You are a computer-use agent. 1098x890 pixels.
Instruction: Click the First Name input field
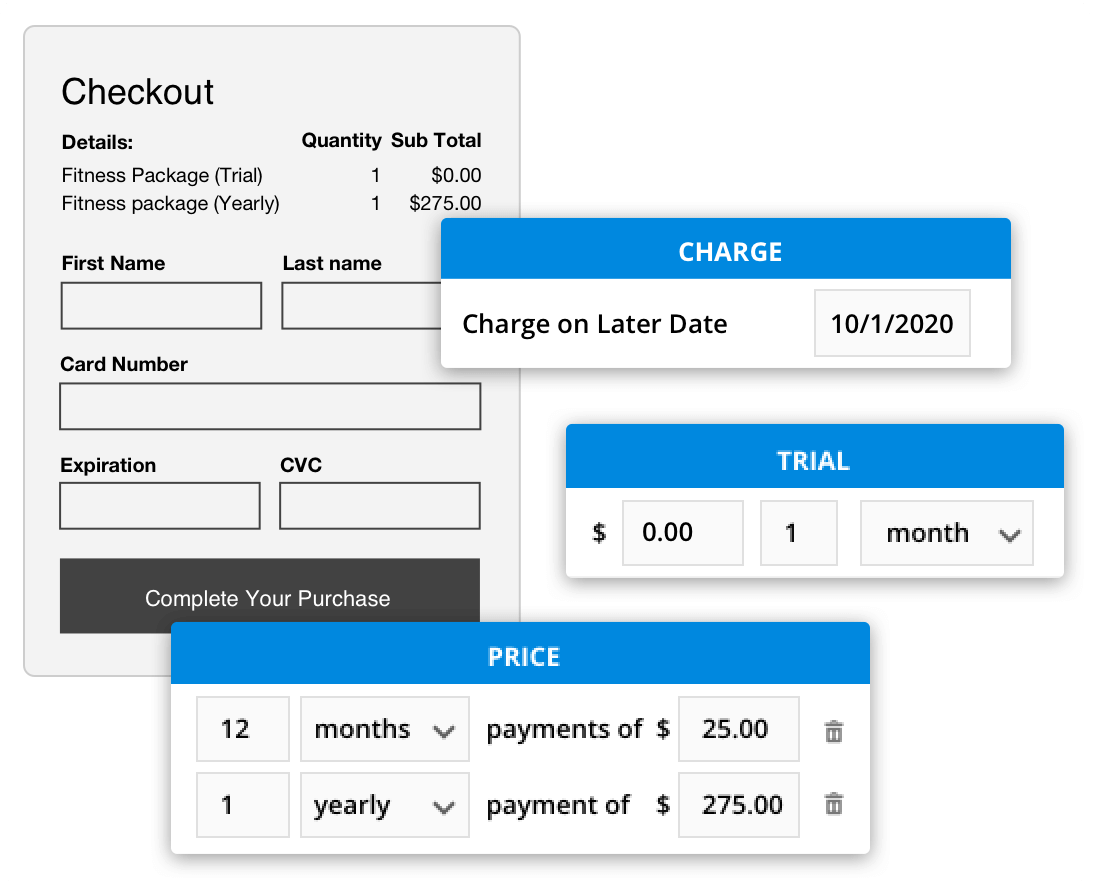pyautogui.click(x=161, y=305)
